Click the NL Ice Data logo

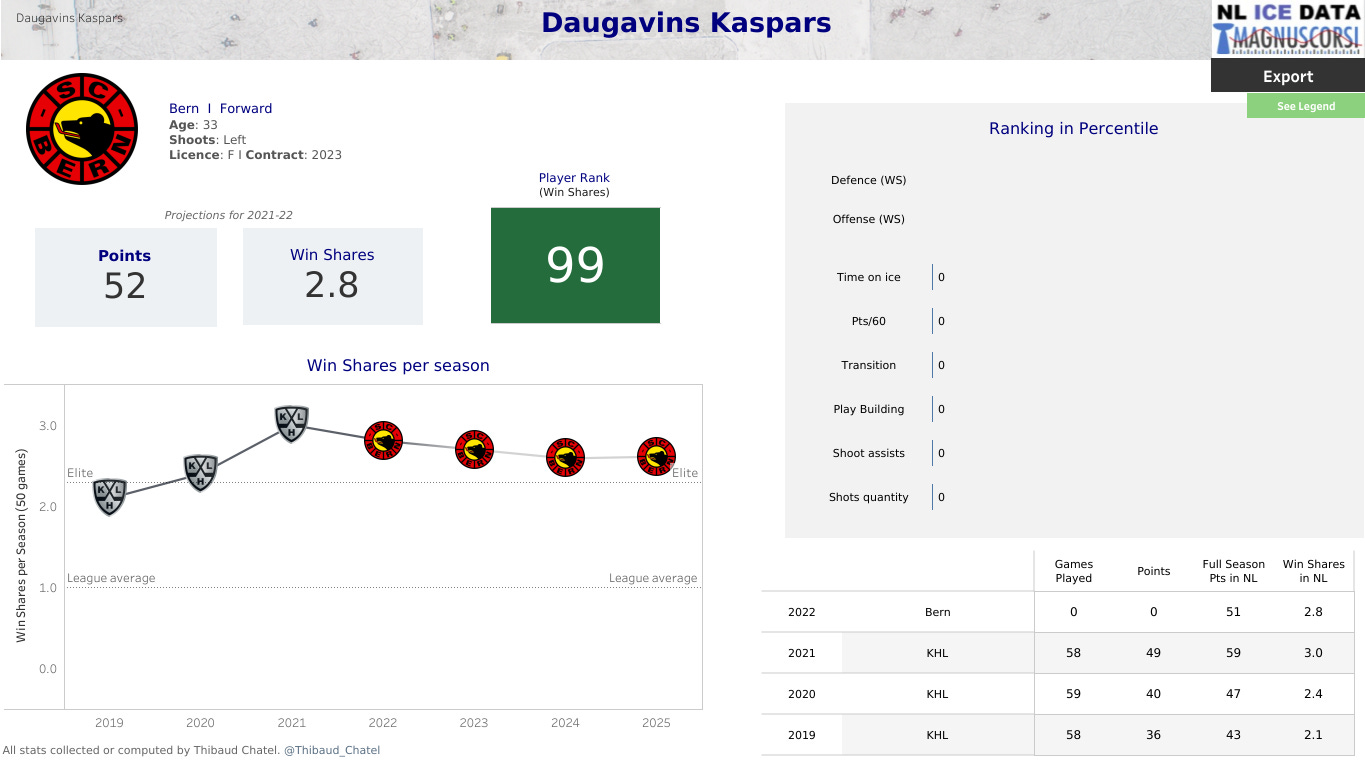pos(1287,29)
